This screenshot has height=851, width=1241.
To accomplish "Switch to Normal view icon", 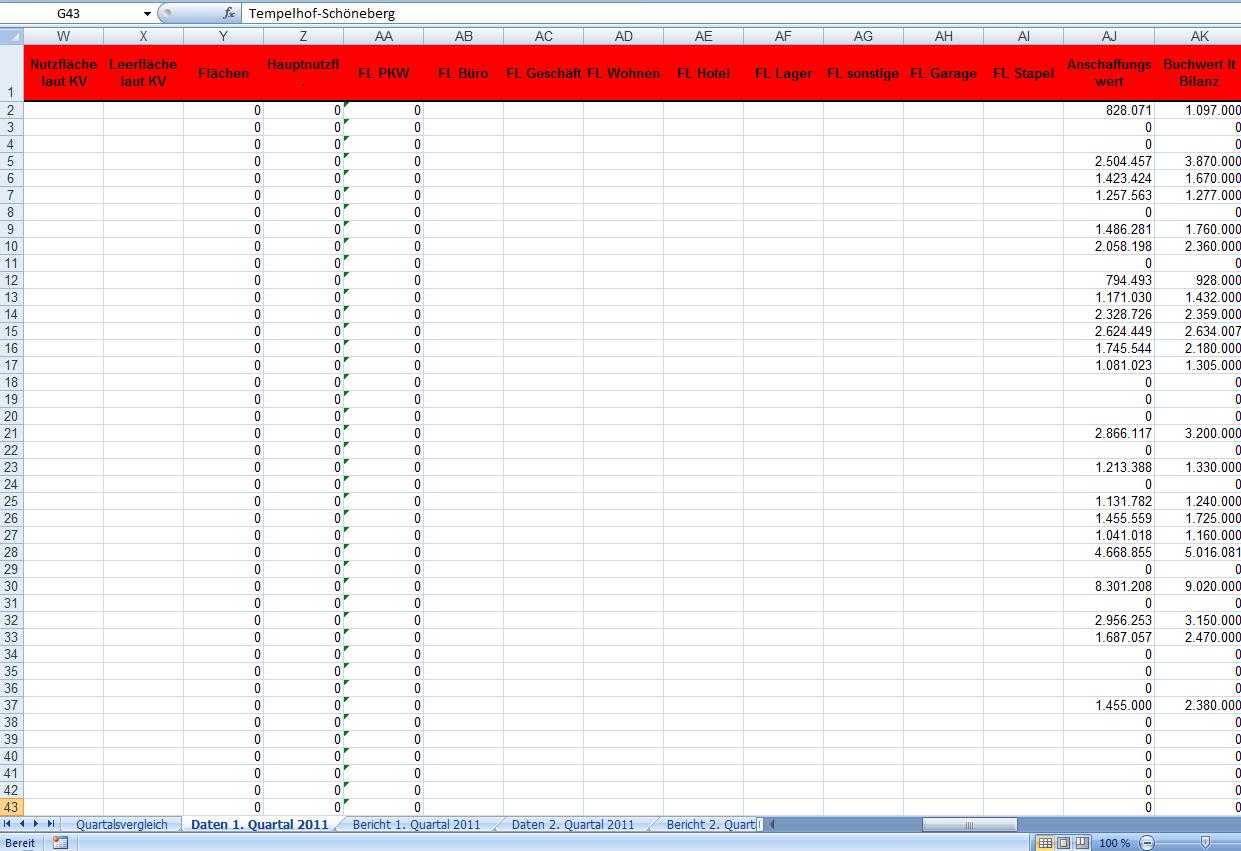I will click(1045, 843).
